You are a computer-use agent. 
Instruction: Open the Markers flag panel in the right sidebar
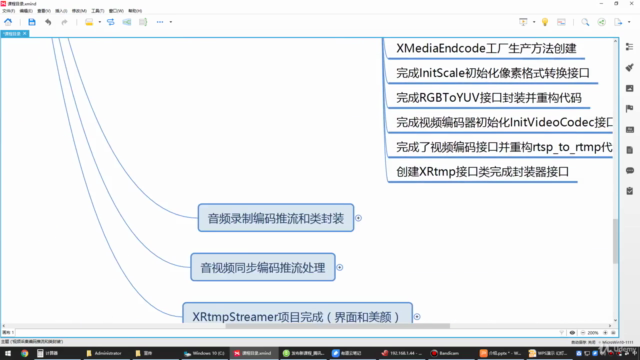(629, 109)
